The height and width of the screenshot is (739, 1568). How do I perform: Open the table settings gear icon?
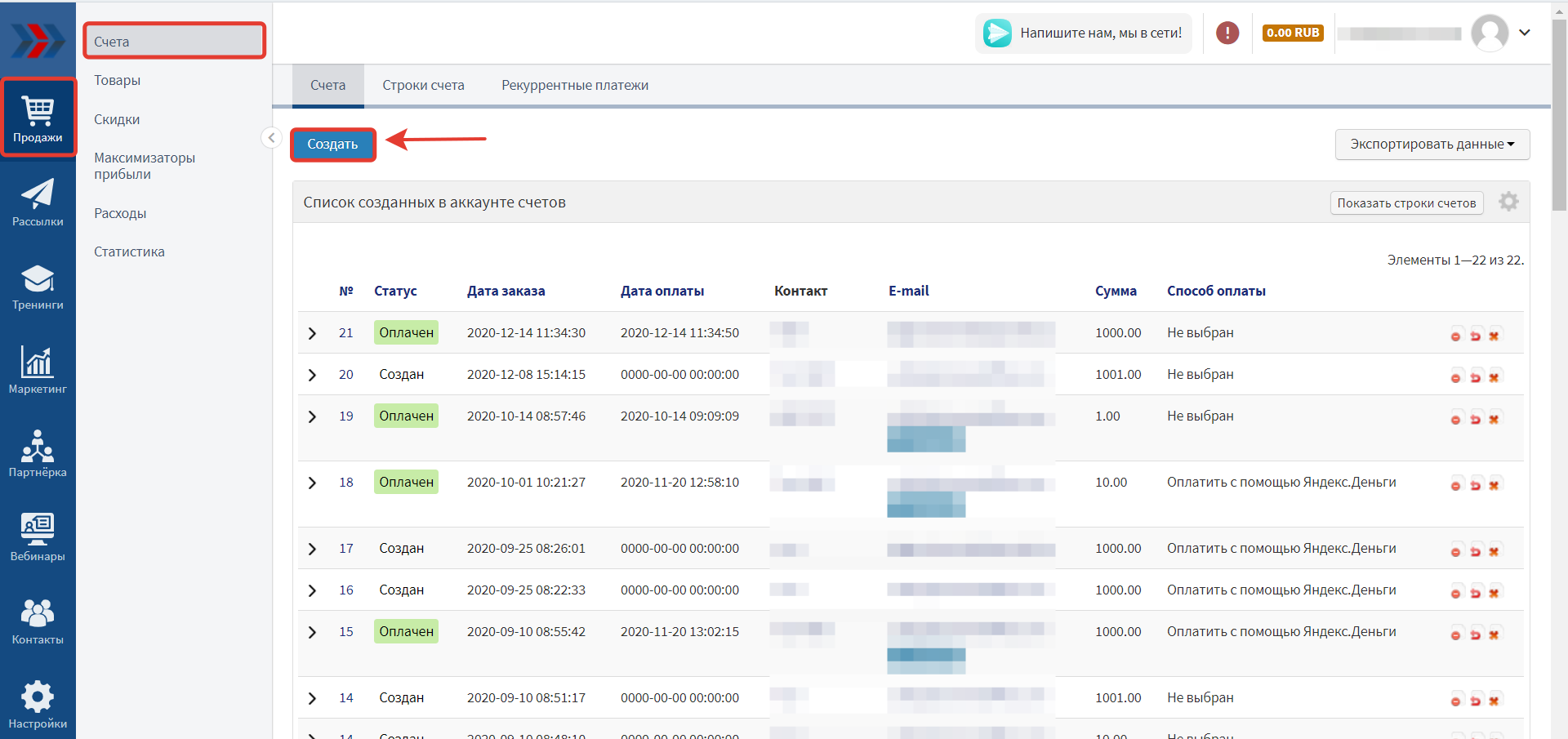coord(1508,202)
